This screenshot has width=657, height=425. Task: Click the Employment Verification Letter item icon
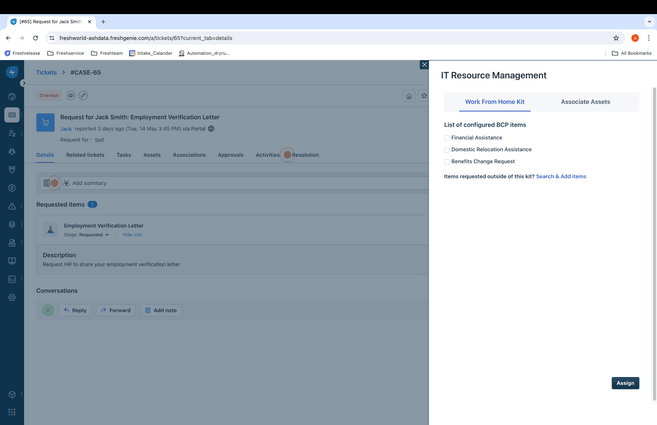point(50,230)
